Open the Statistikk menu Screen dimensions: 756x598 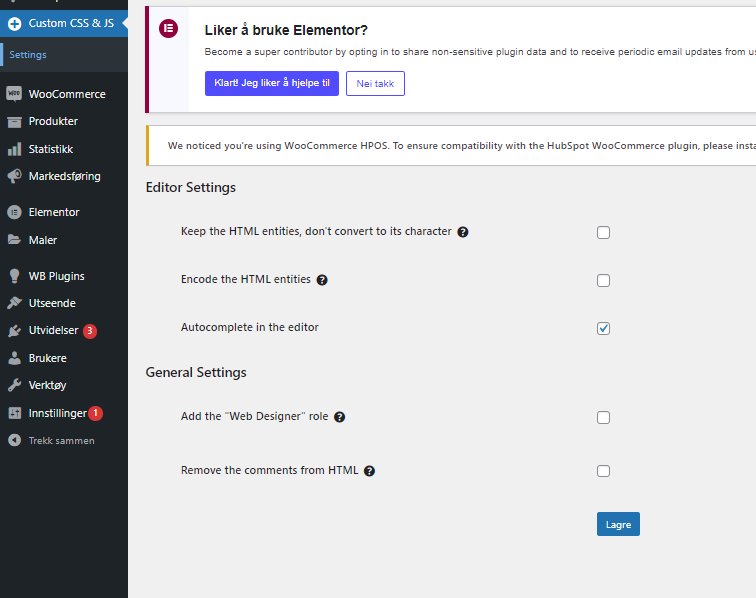pyautogui.click(x=64, y=149)
